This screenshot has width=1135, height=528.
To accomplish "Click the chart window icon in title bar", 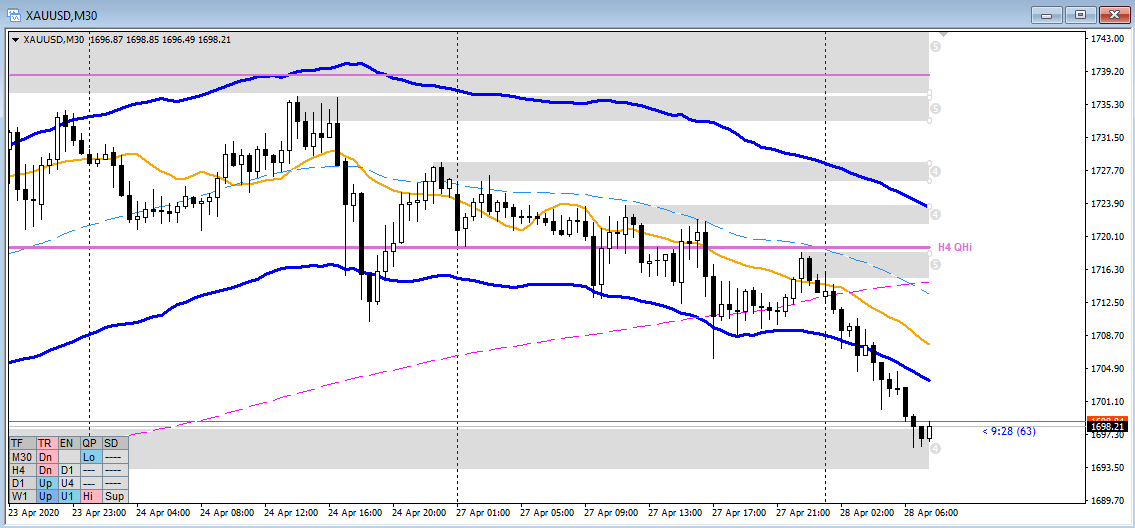I will point(11,15).
